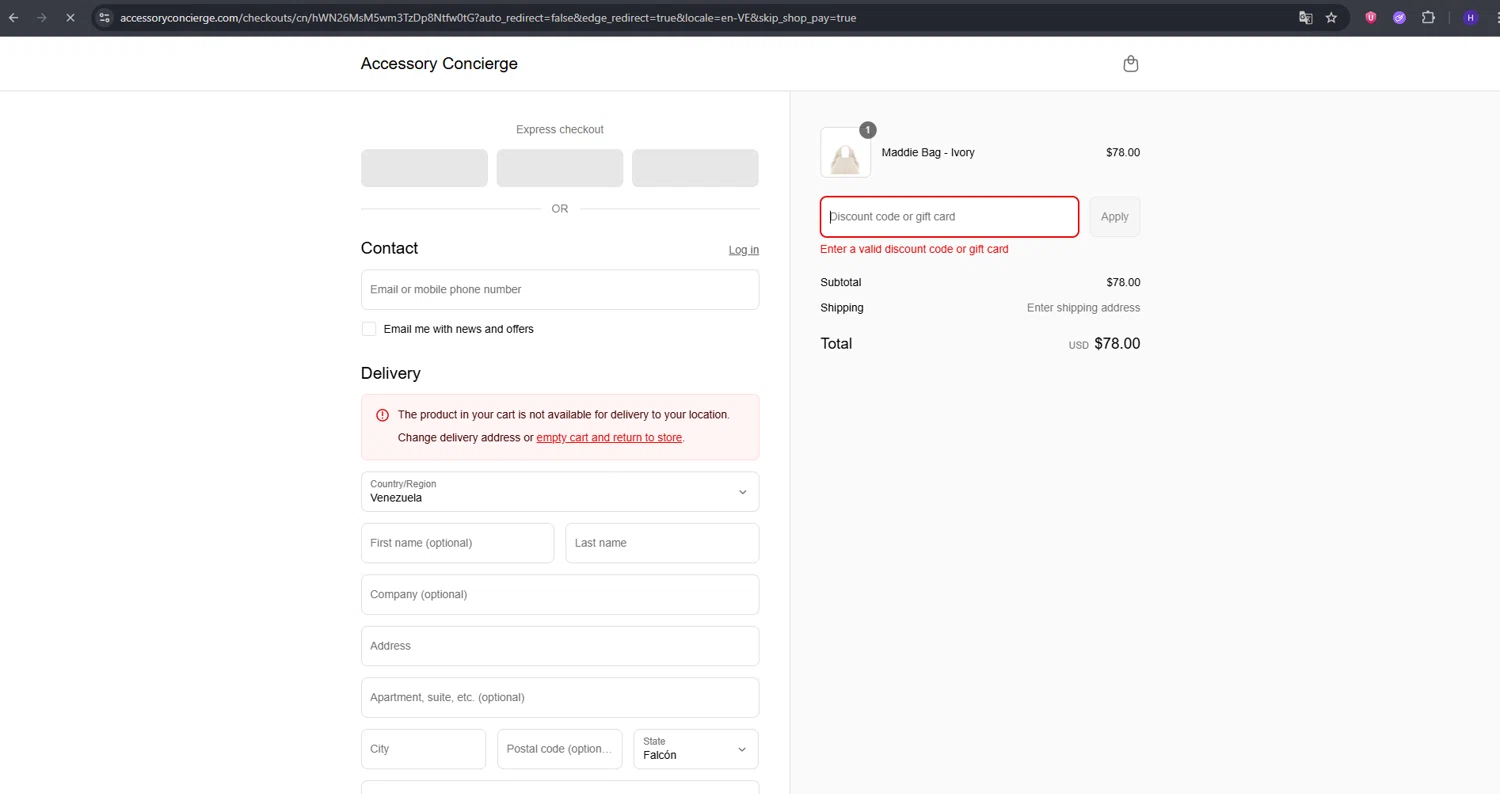Click the Subtotal label
The height and width of the screenshot is (794, 1500).
click(840, 283)
